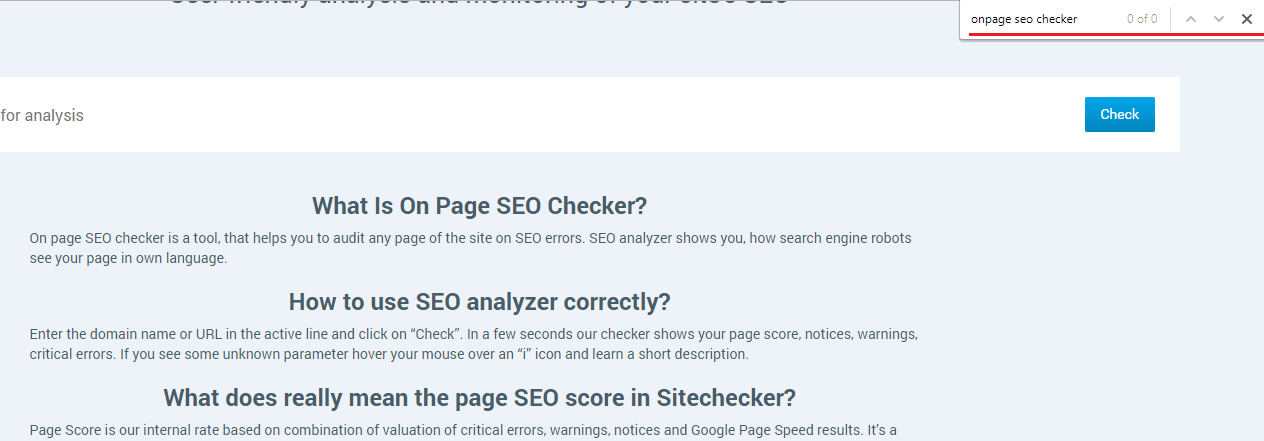
Task: Click paragraph line starting "Page Score is our internal"
Action: [x=463, y=430]
